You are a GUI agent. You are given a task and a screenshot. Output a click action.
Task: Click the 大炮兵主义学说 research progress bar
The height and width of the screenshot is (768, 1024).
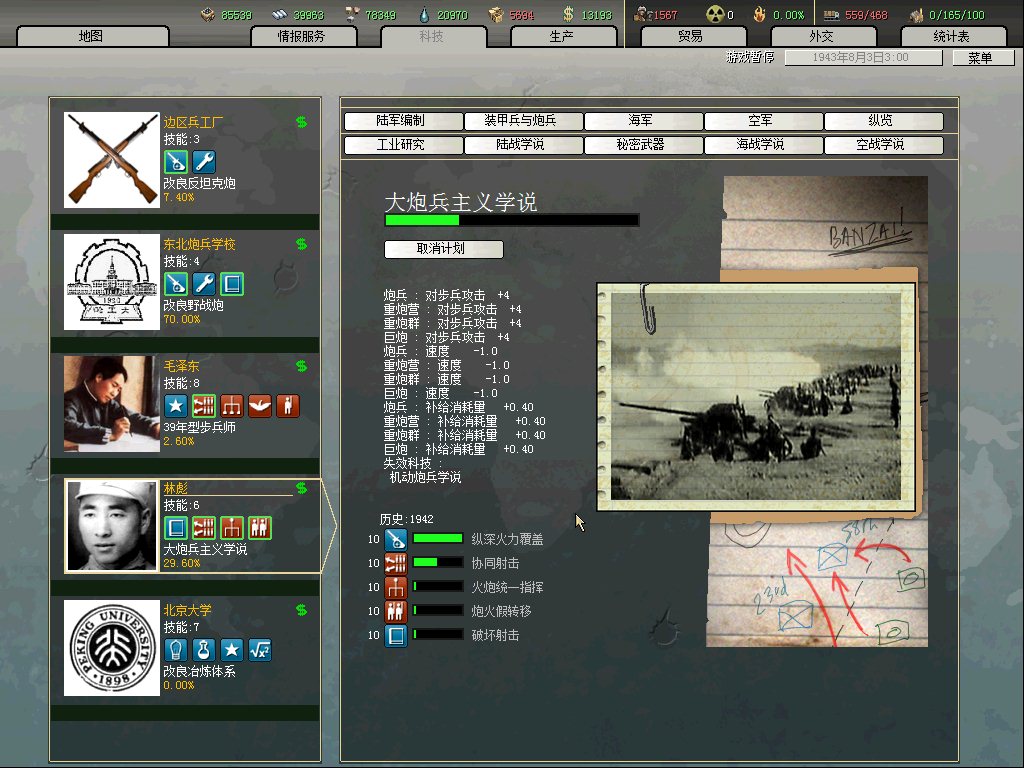(511, 220)
